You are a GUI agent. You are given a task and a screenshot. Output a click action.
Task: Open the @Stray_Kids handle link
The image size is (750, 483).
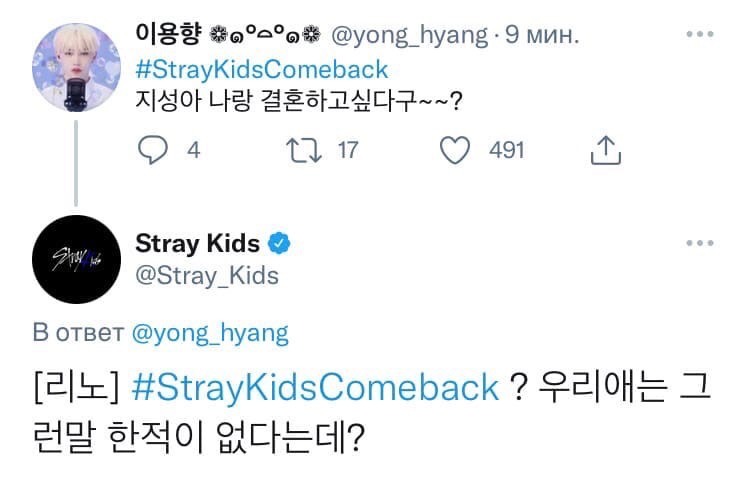click(x=207, y=274)
